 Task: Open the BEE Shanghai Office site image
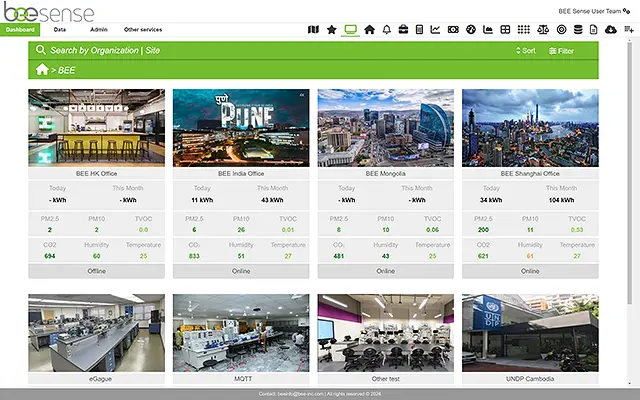tap(530, 127)
